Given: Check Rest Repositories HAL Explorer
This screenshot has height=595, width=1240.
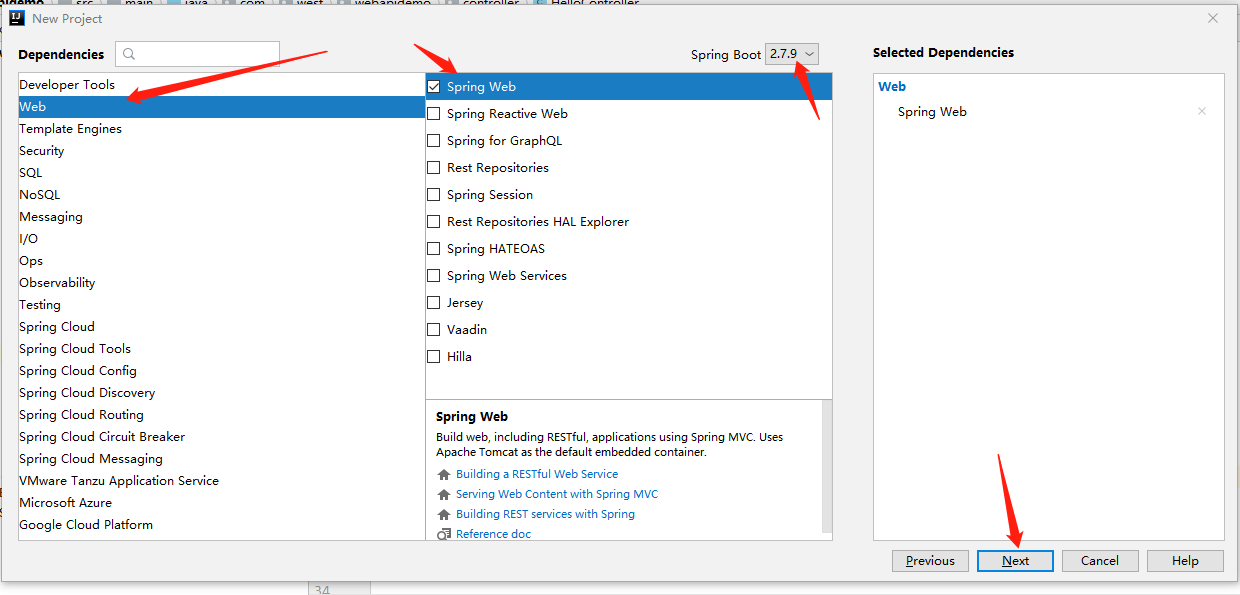Looking at the screenshot, I should (434, 222).
